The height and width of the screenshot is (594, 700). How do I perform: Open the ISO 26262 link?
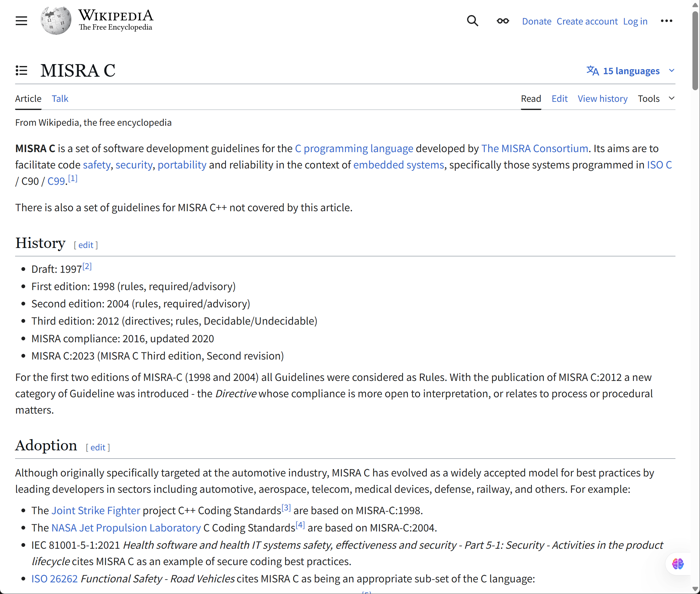(54, 579)
